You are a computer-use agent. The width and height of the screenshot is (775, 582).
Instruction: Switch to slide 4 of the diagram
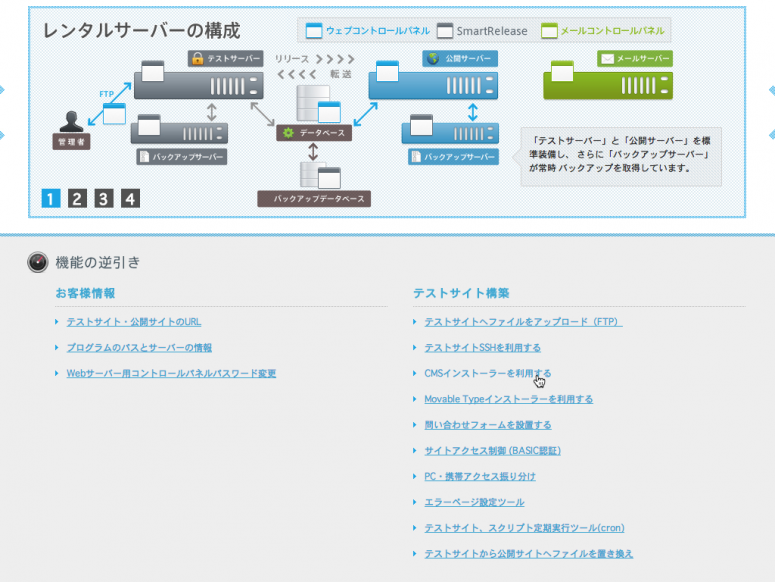[x=130, y=198]
